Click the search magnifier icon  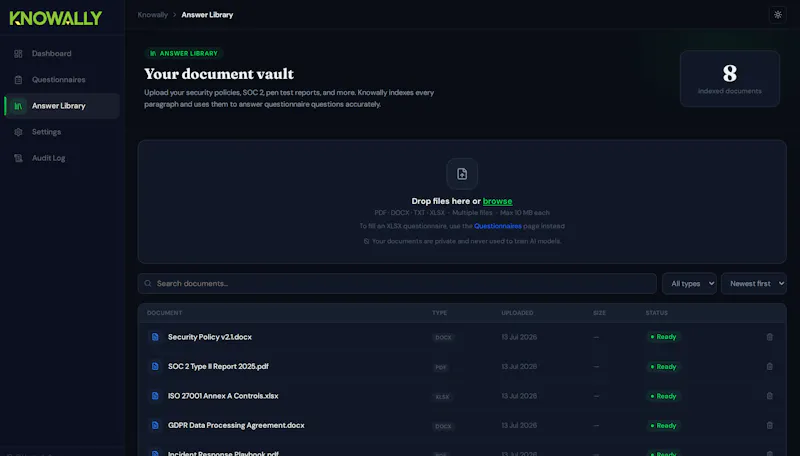[x=148, y=284]
